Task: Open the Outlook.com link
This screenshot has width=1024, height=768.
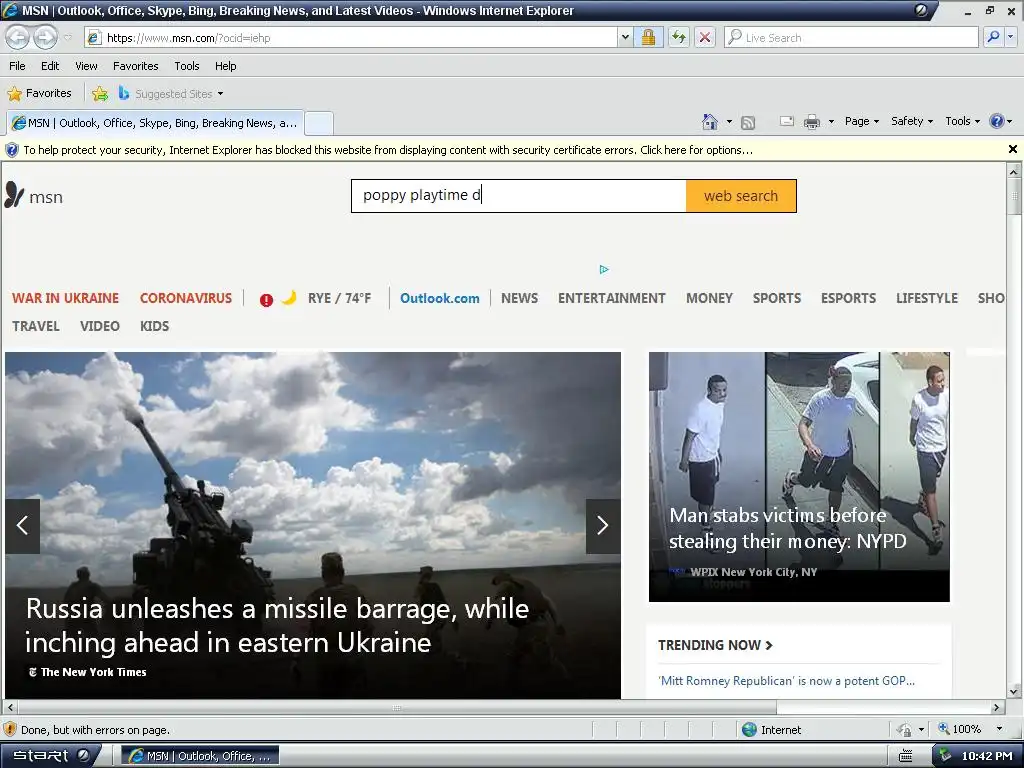Action: pos(440,298)
